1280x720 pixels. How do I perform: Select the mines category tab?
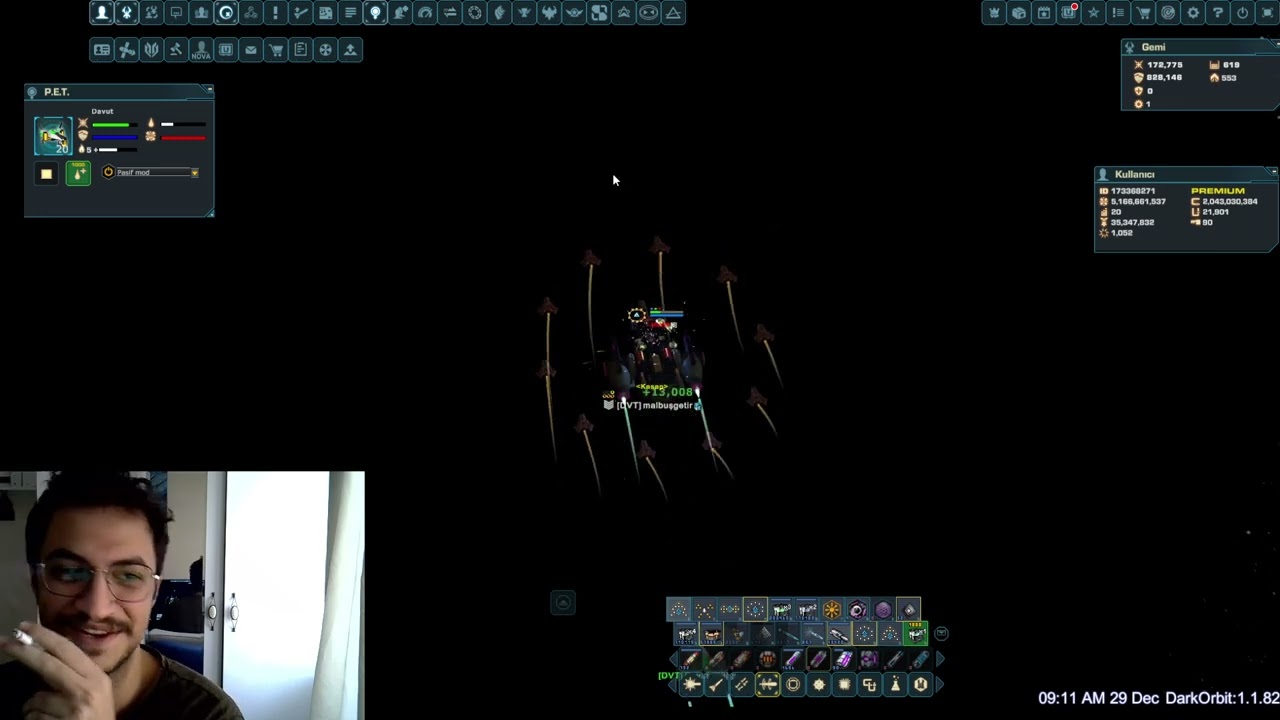(x=819, y=684)
